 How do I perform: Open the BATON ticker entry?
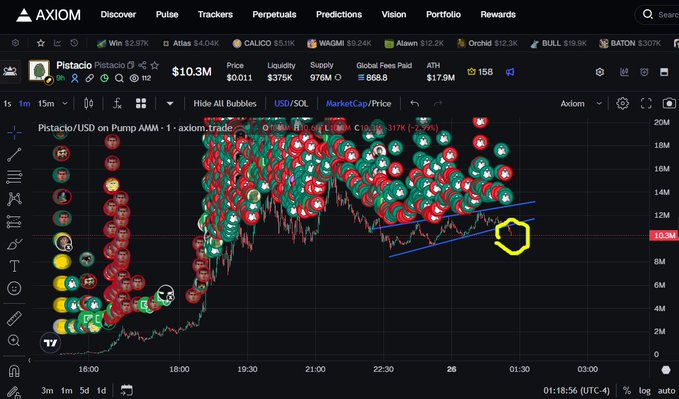point(630,43)
